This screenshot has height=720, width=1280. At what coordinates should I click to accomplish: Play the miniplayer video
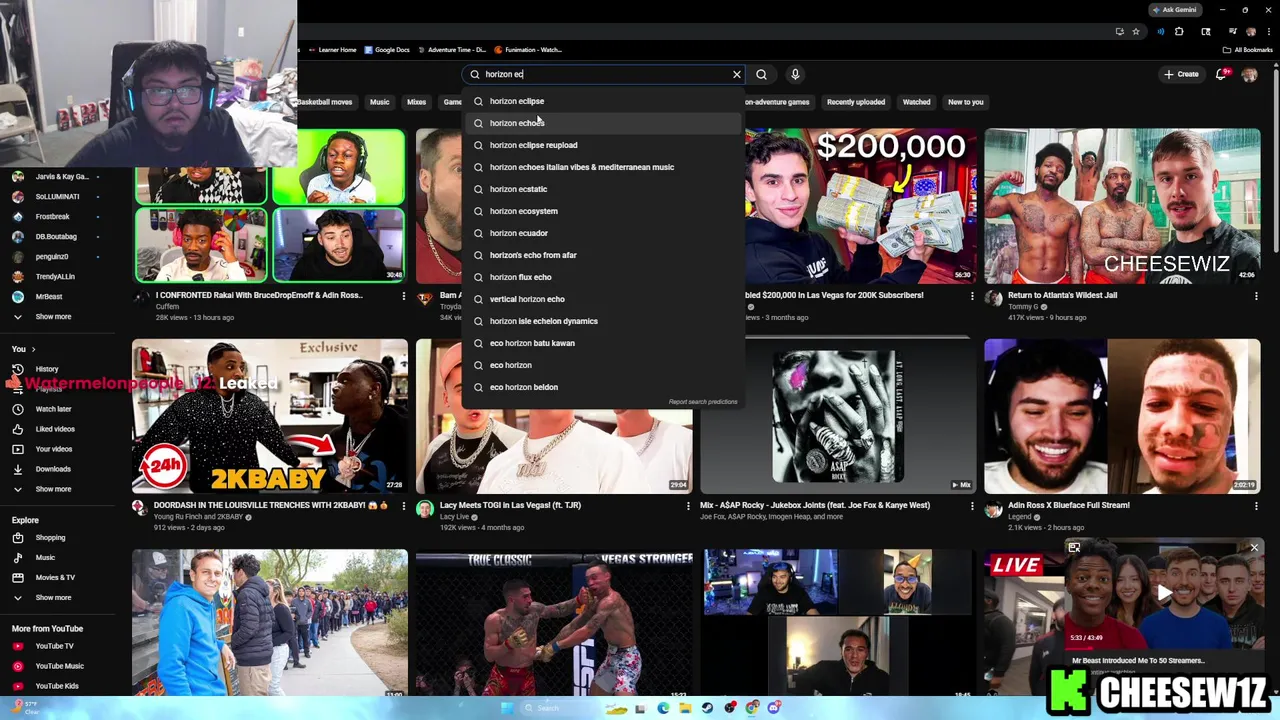pos(1164,593)
